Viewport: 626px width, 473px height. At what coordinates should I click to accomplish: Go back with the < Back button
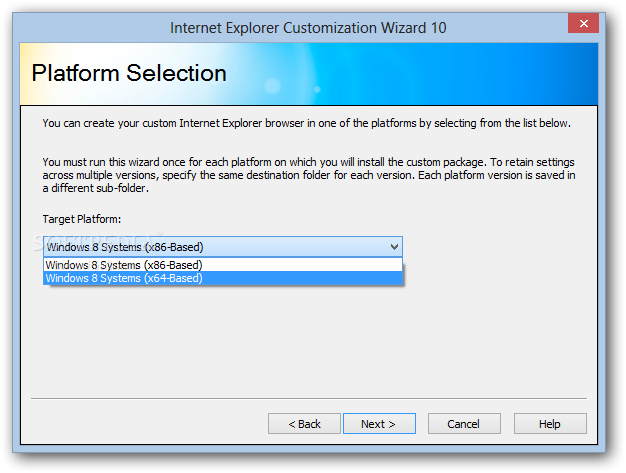(304, 424)
